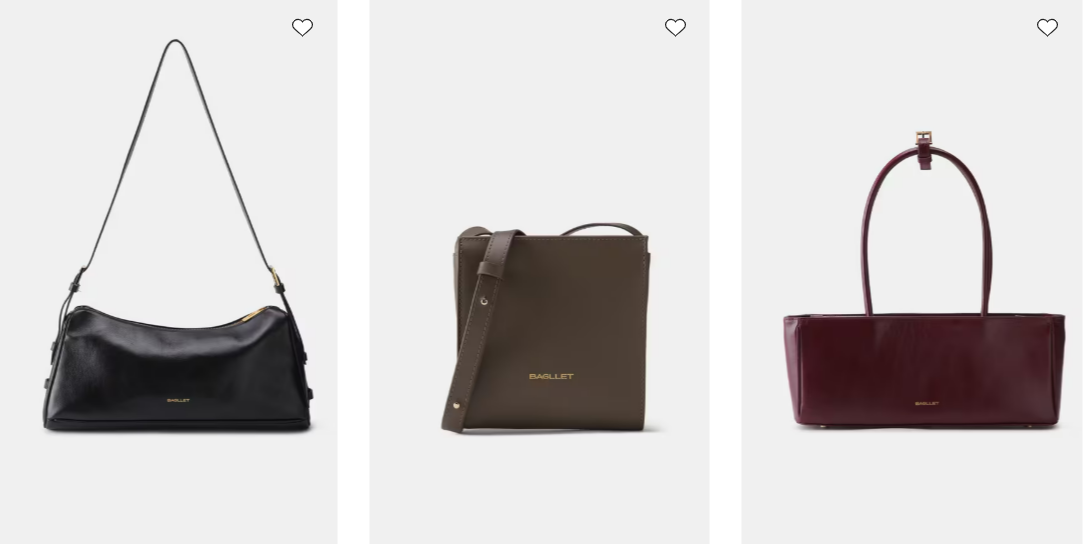Screen dimensions: 1086x545
Task: Click the gold stud at olive strap end
Action: [x=456, y=406]
